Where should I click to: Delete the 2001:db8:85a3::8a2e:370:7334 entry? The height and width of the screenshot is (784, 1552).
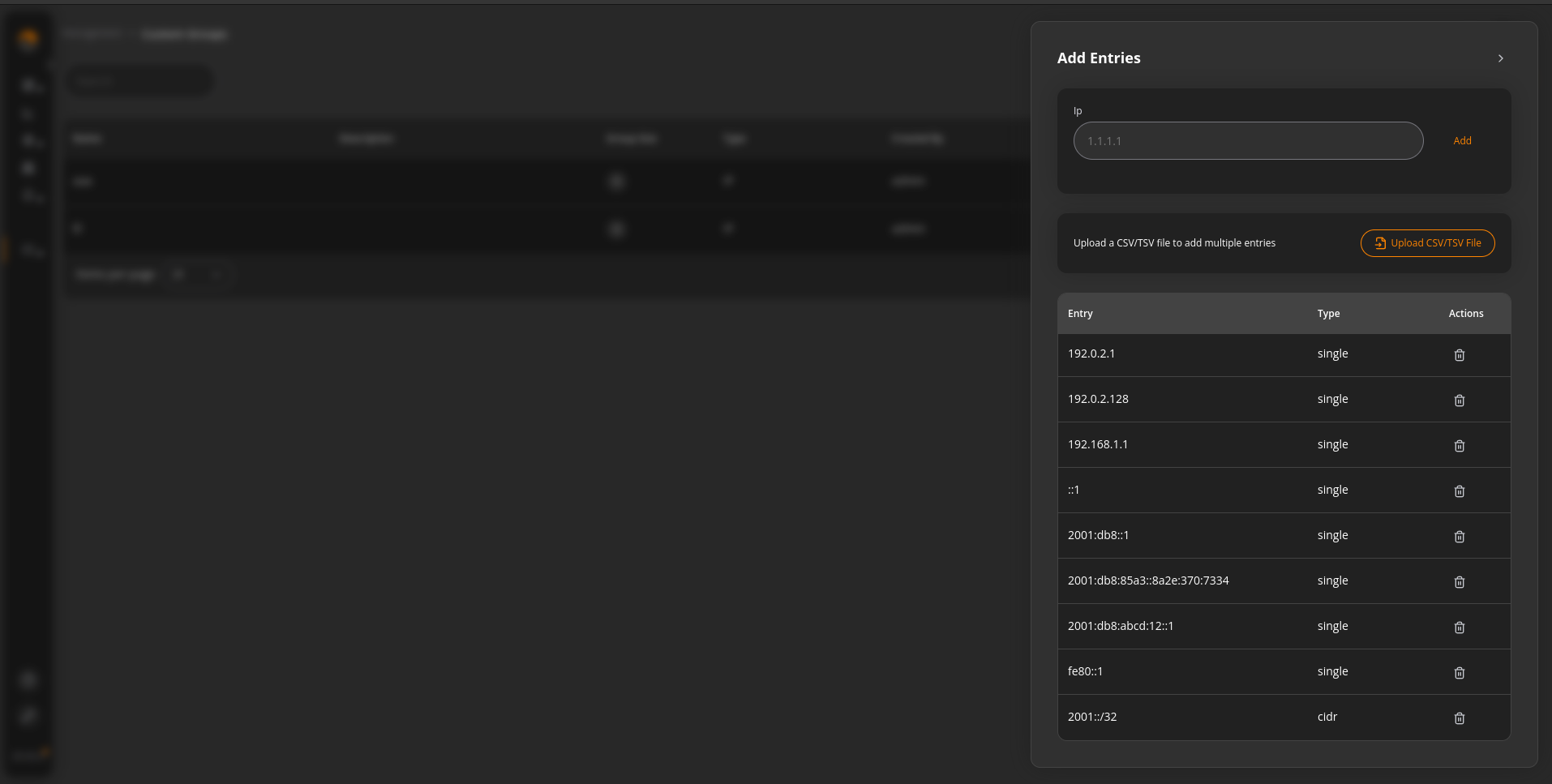[1459, 582]
